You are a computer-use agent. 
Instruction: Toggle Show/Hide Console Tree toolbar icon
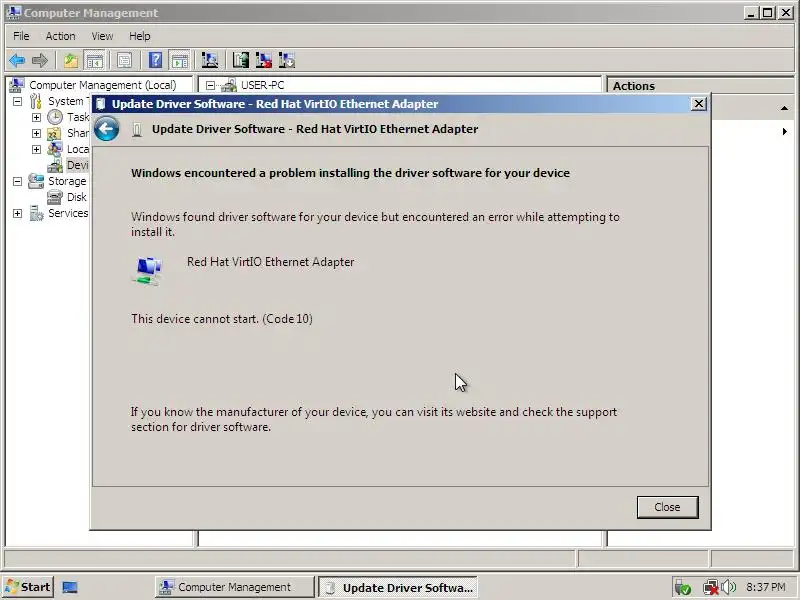tap(94, 61)
